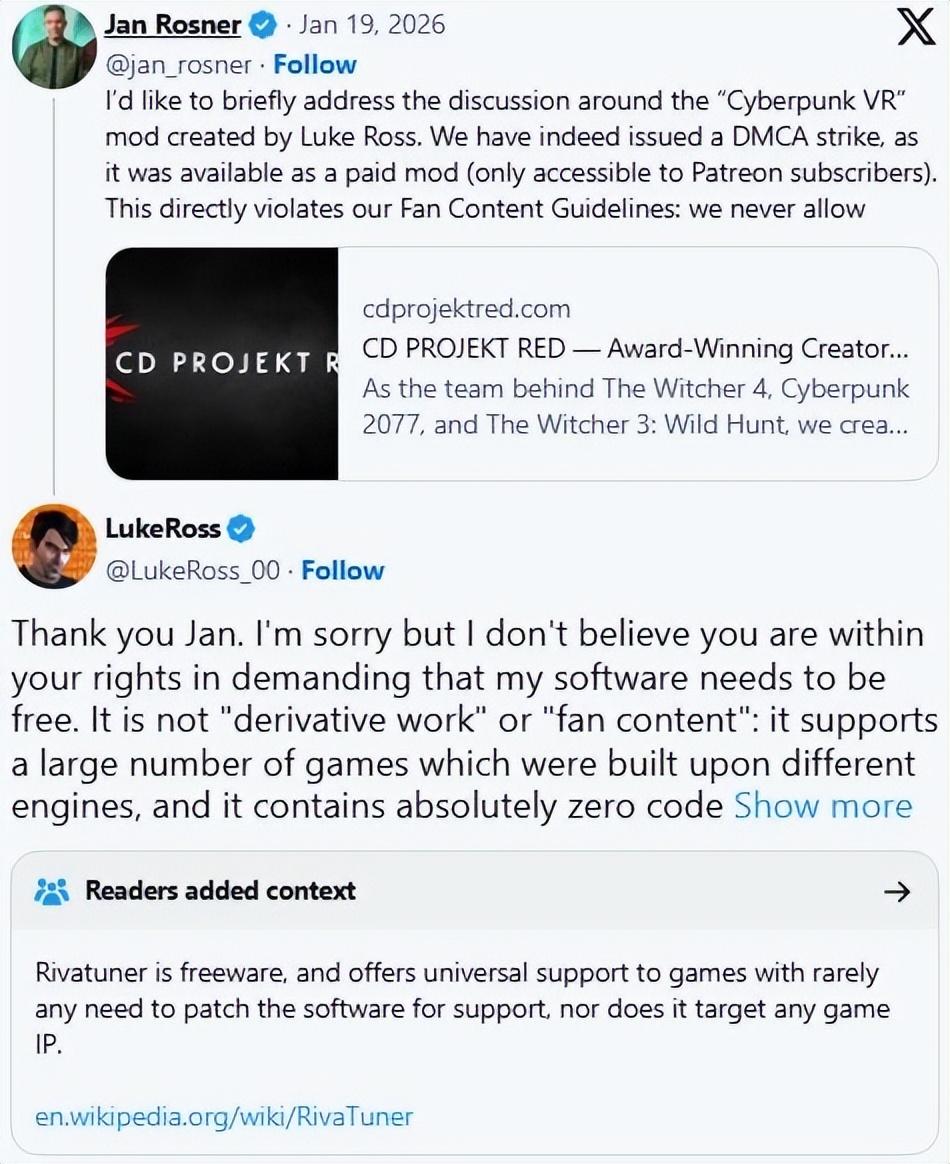Viewport: 950px width, 1164px height.
Task: Click the Readers added context heading
Action: pyautogui.click(x=220, y=891)
